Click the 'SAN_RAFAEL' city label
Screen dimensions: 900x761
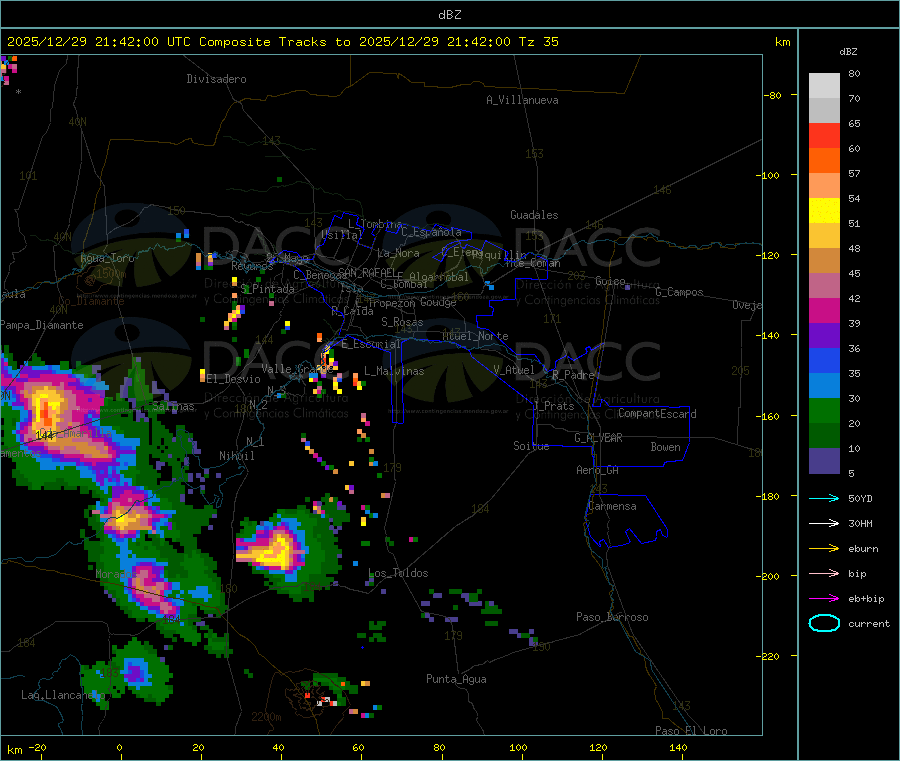pyautogui.click(x=367, y=272)
